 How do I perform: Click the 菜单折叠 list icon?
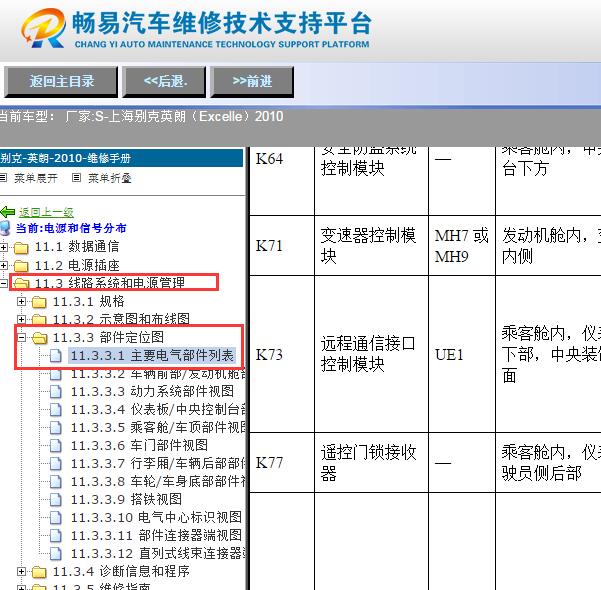(77, 177)
